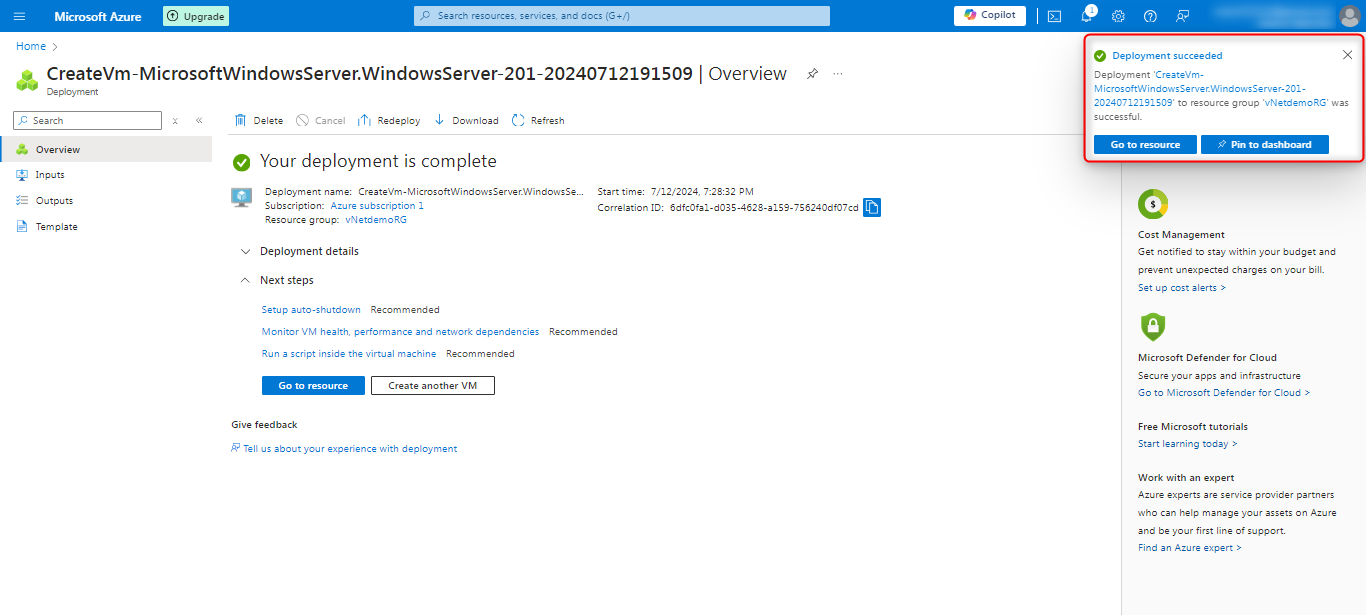Click deployment name link in notification

tap(1199, 88)
